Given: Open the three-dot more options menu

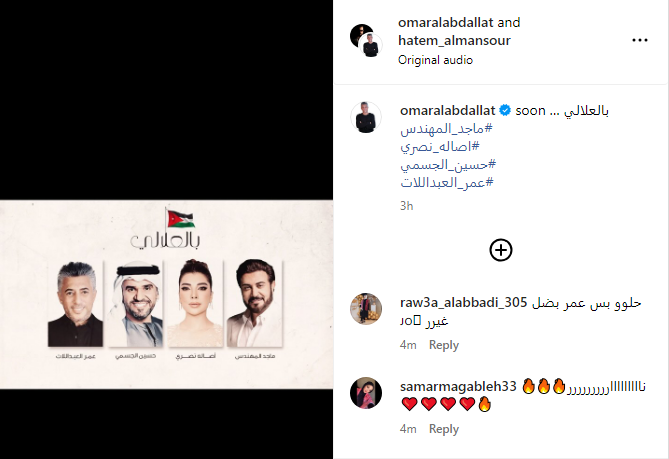Looking at the screenshot, I should pyautogui.click(x=640, y=40).
